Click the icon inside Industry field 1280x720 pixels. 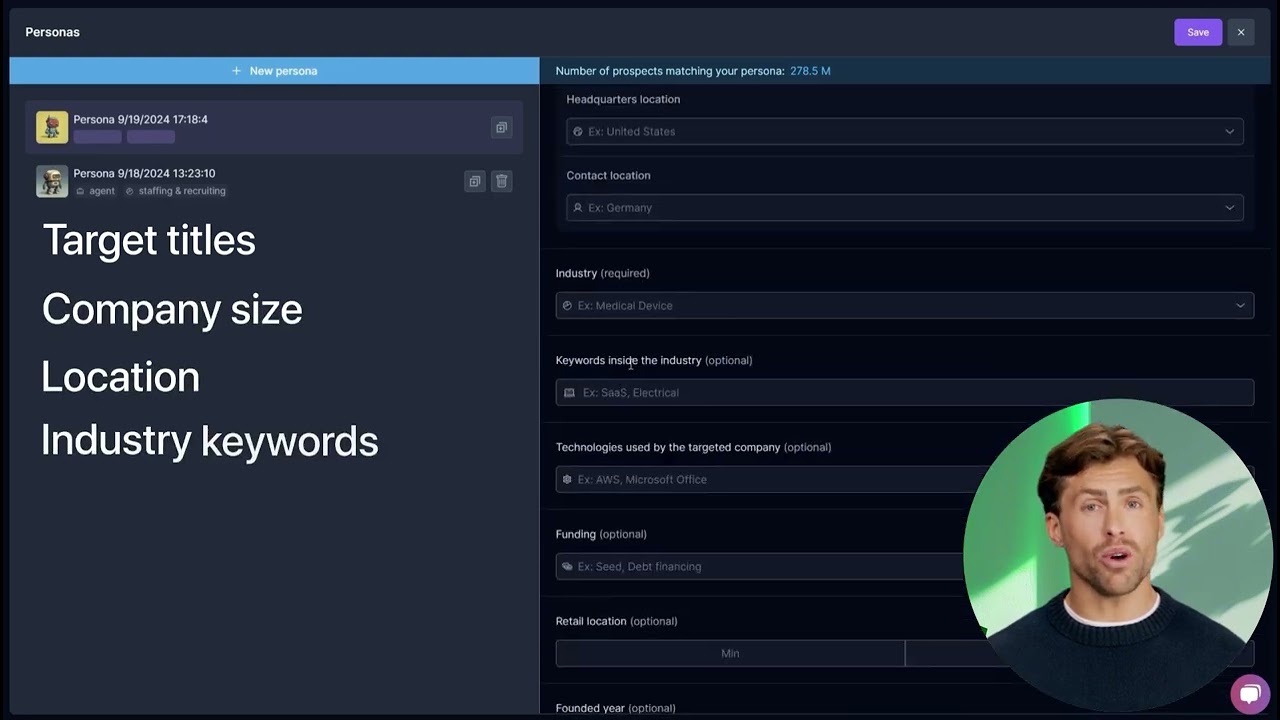click(567, 305)
